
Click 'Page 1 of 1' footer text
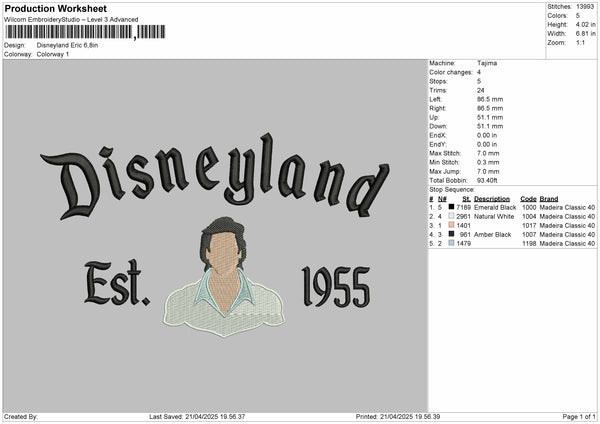click(579, 416)
